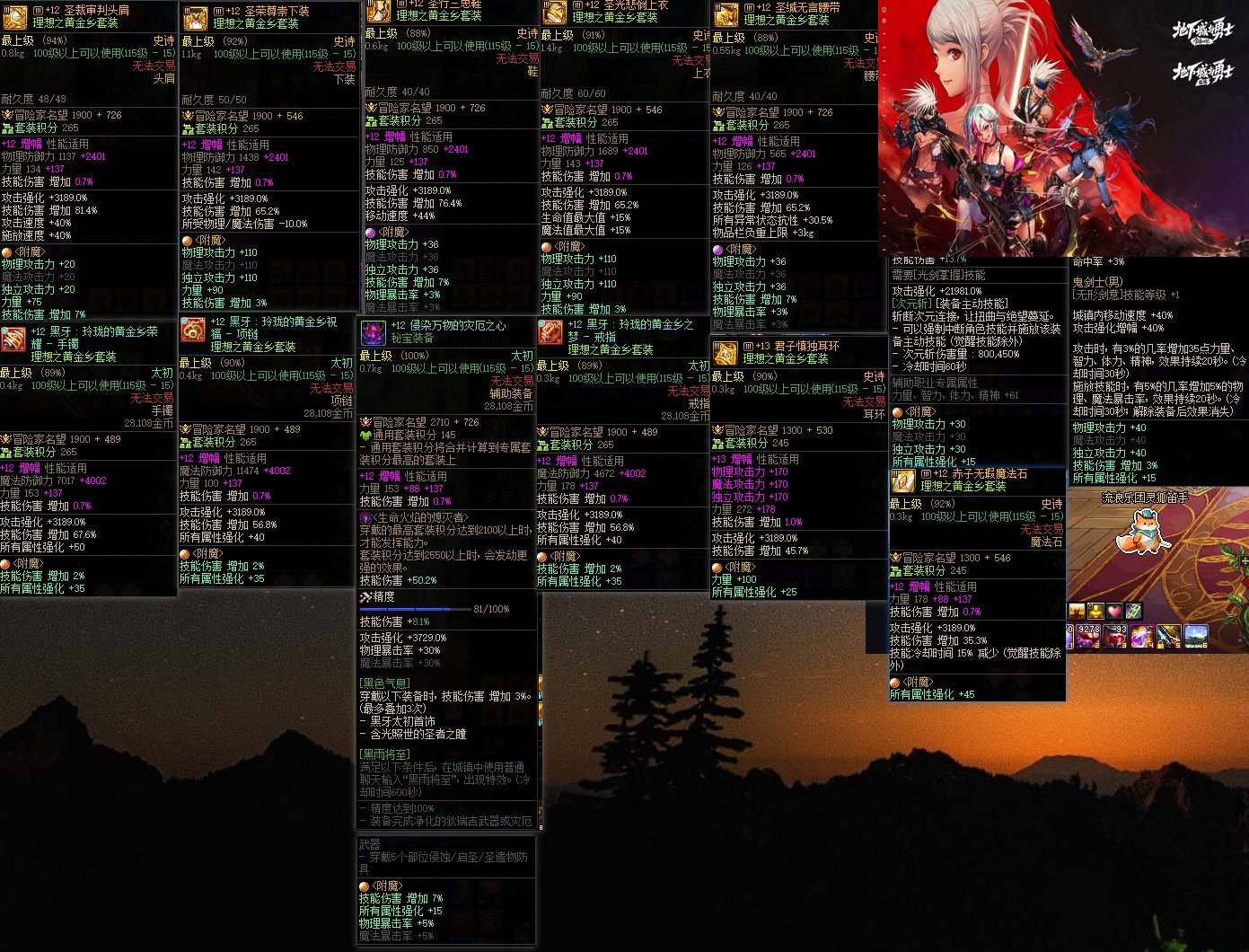Click the 圣裁审判头肩 shoulder item icon
Image resolution: width=1249 pixels, height=952 pixels.
click(15, 17)
